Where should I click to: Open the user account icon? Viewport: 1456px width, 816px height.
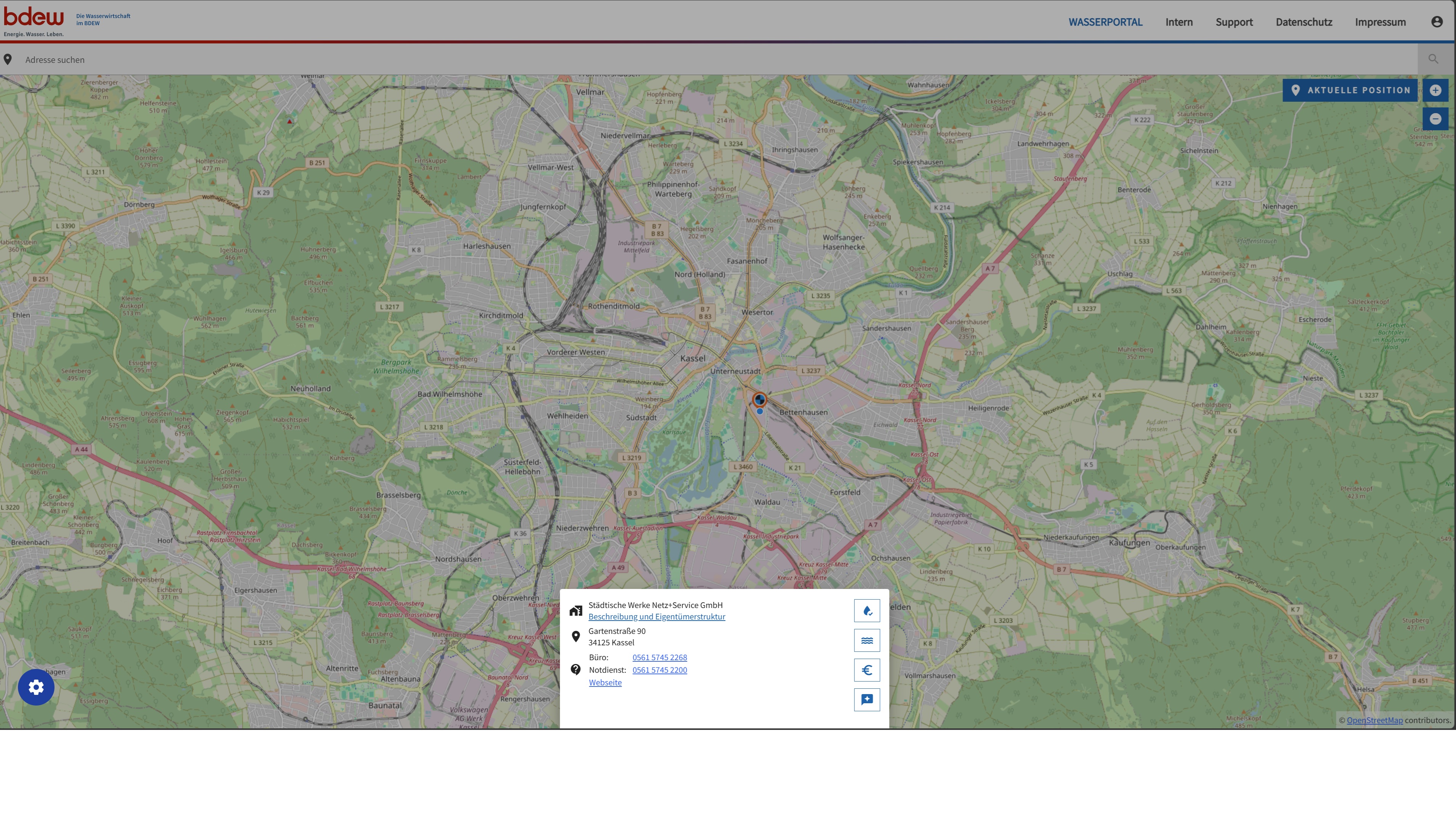[x=1437, y=21]
